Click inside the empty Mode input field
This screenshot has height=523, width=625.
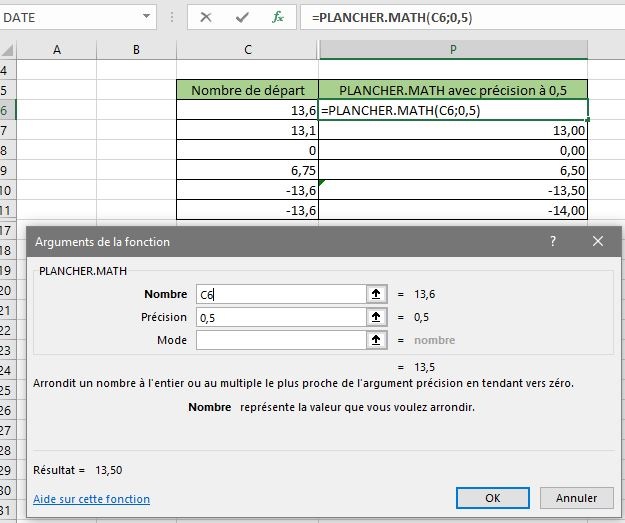[x=280, y=340]
